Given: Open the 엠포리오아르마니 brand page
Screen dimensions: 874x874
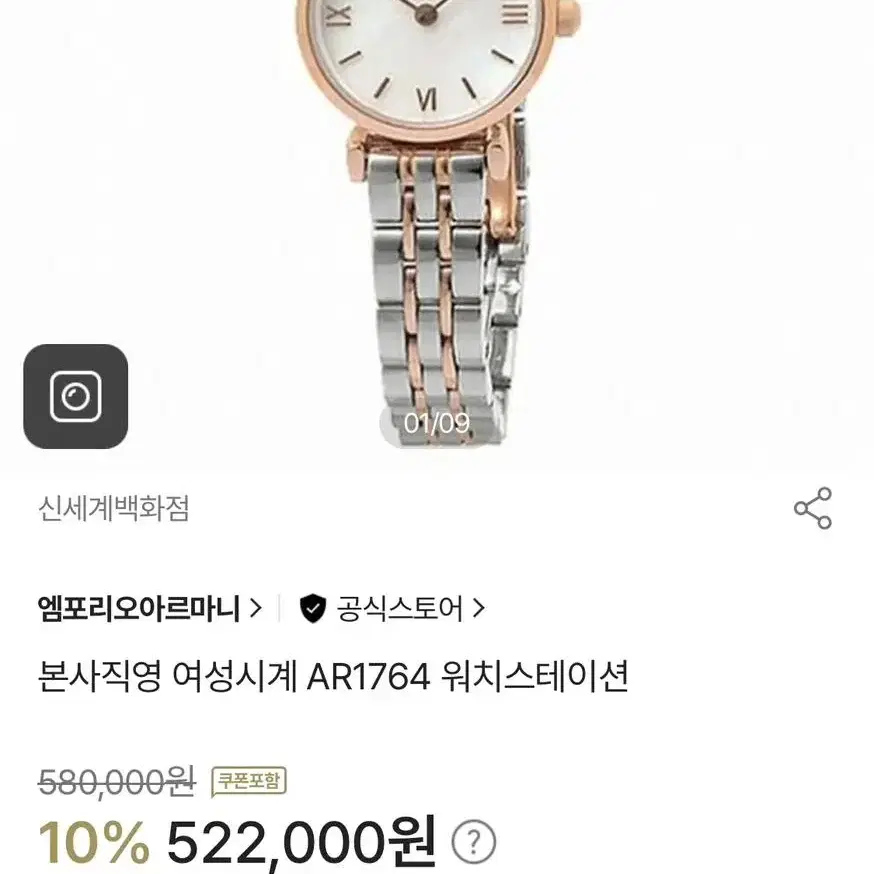Looking at the screenshot, I should click(139, 608).
